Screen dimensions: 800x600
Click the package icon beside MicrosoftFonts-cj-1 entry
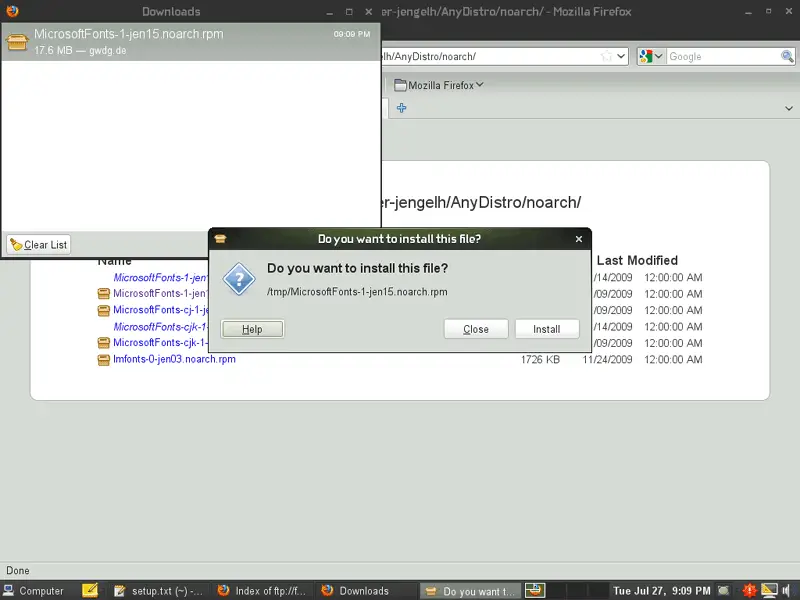pos(104,310)
